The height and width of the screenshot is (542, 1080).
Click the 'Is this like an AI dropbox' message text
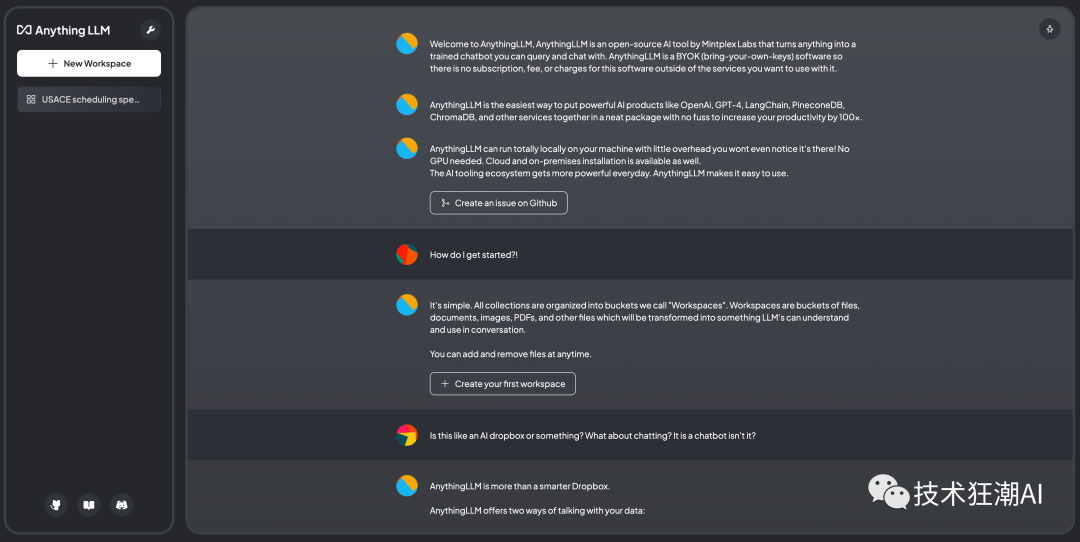[x=592, y=436]
